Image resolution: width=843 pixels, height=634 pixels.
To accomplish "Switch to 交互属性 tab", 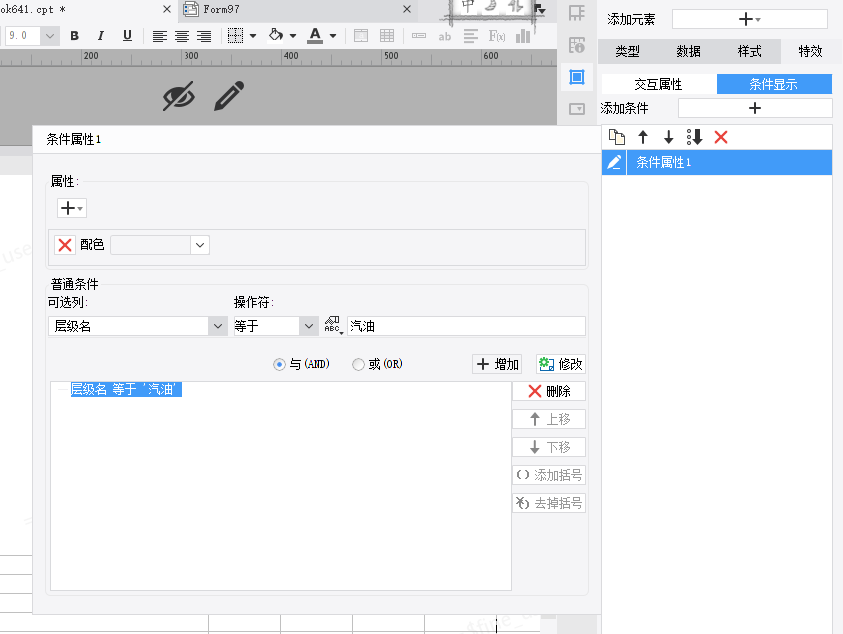I will (658, 84).
